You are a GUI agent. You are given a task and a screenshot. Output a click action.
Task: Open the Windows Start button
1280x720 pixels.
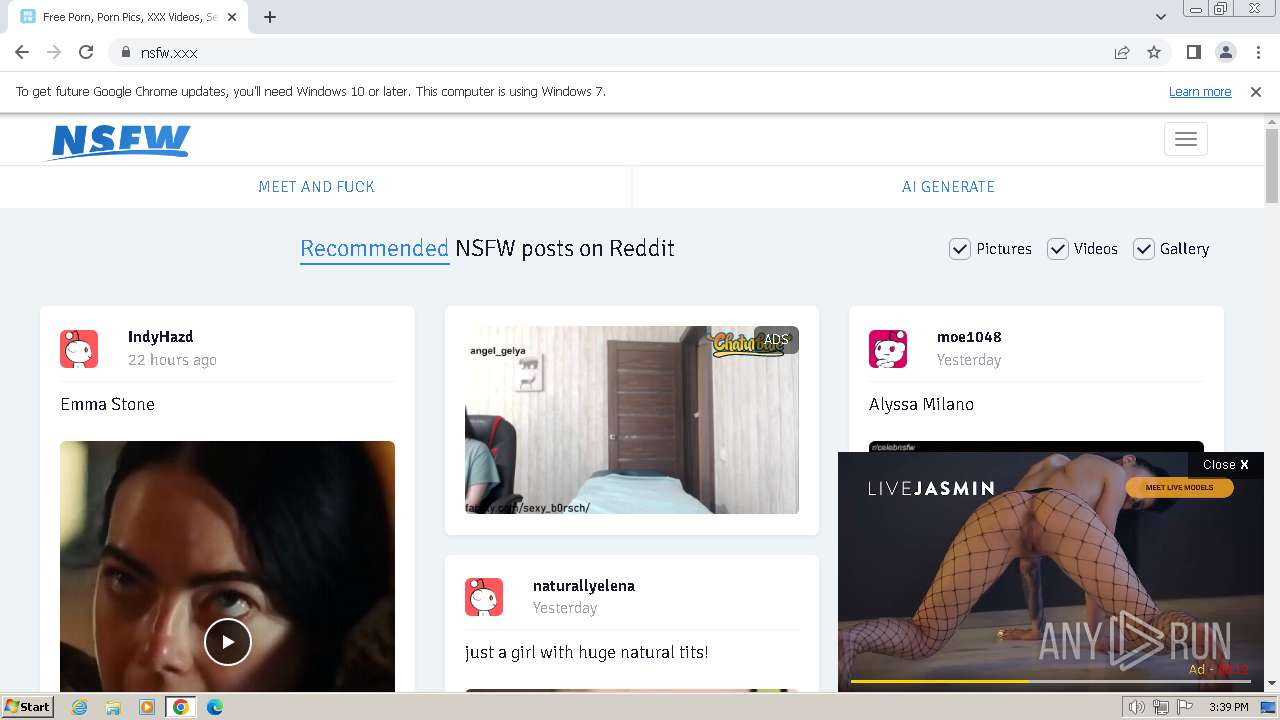28,707
